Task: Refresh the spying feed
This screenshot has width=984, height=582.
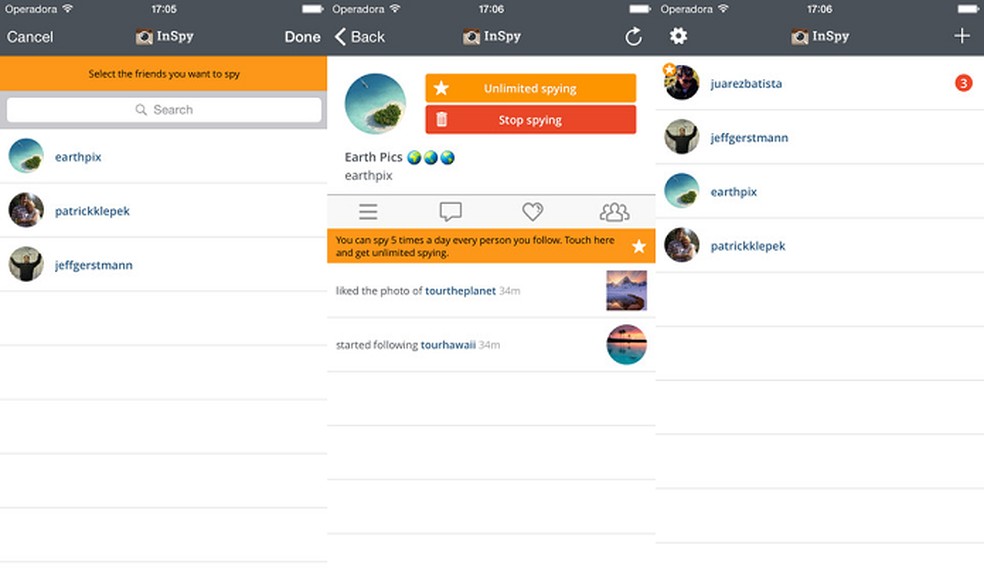Action: (x=633, y=36)
